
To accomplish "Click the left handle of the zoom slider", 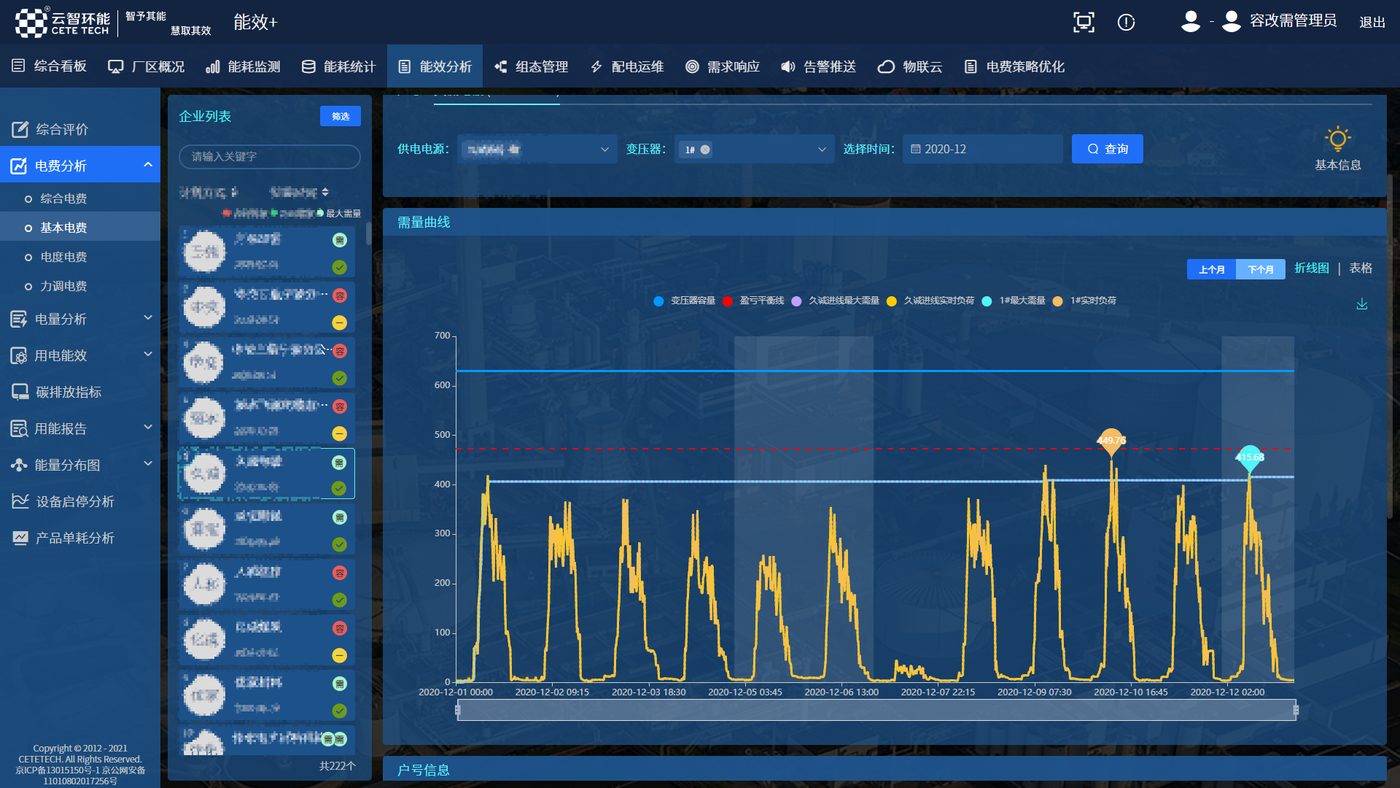I will [458, 710].
